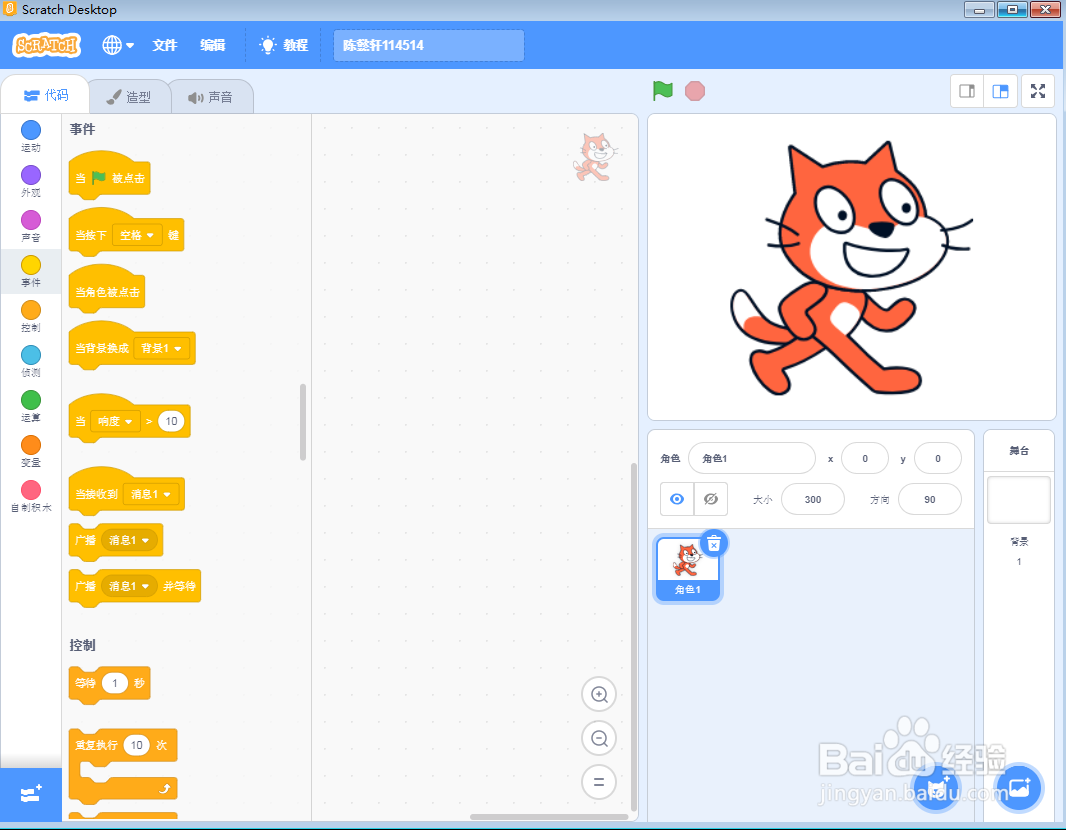Edit the project title field 陈竖轩114514
Image resolution: width=1066 pixels, height=830 pixels.
(x=428, y=45)
